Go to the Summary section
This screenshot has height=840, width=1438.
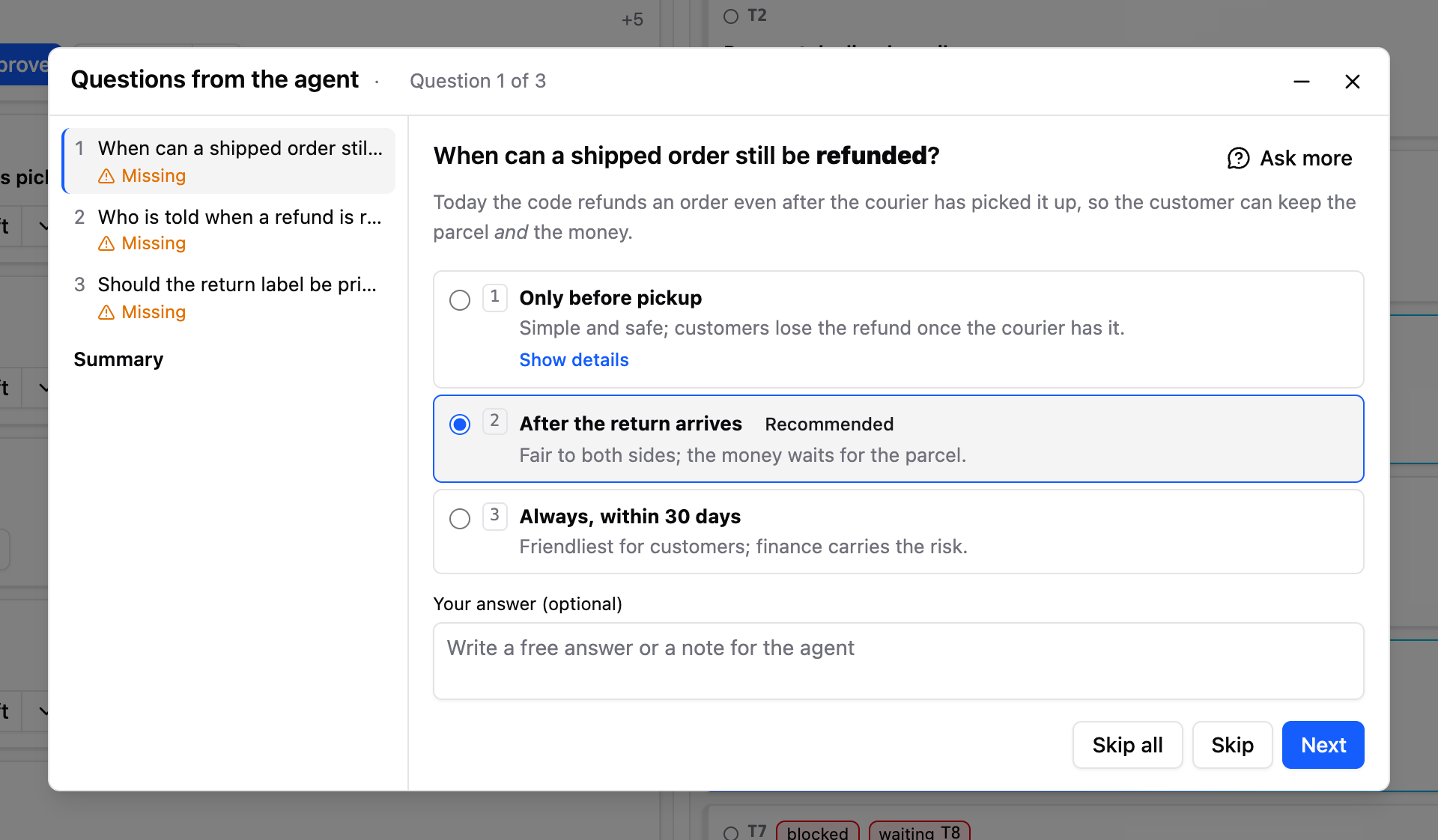click(118, 359)
